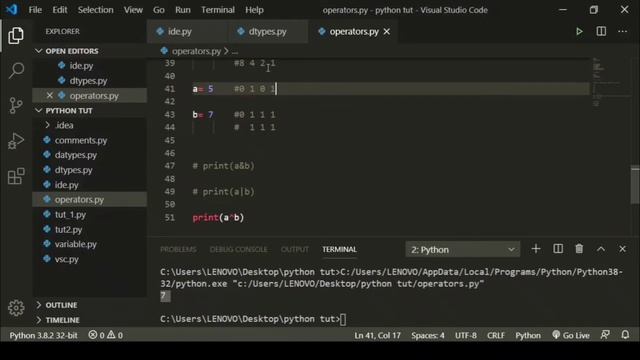Image resolution: width=640 pixels, height=360 pixels.
Task: Open the Explorer view in activity bar
Action: (x=16, y=36)
